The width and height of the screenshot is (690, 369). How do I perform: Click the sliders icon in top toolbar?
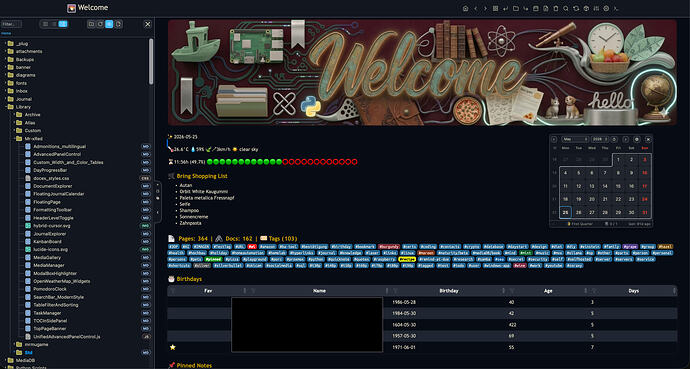596,8
